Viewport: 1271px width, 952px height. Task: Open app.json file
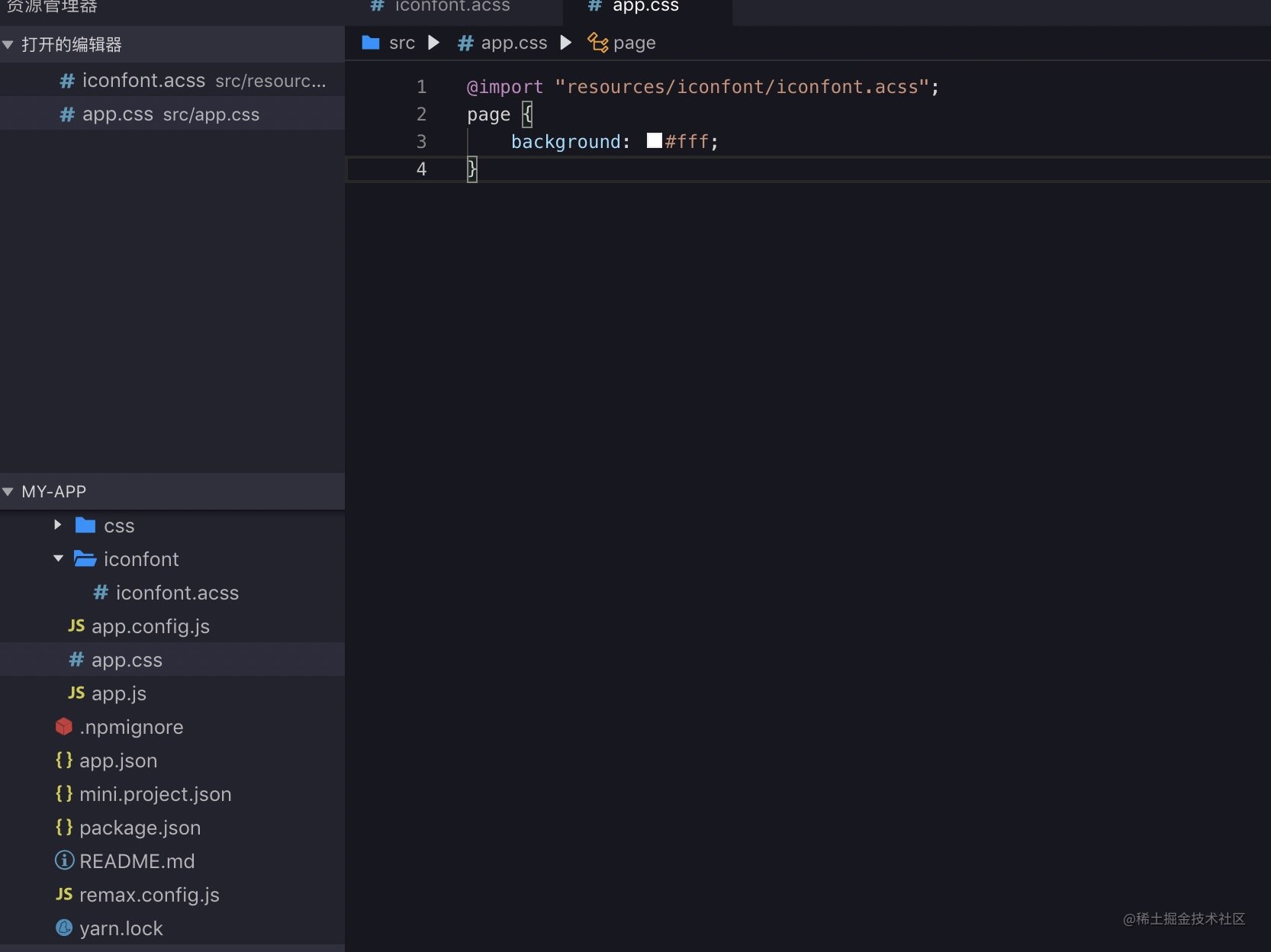click(x=172, y=761)
